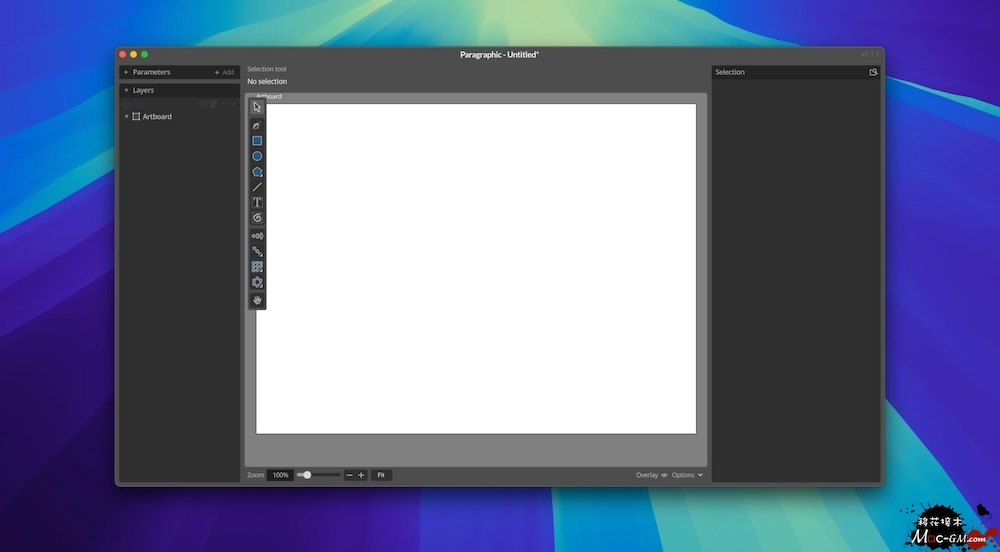Select the Pen tool
The image size is (1000, 552).
pos(257,126)
